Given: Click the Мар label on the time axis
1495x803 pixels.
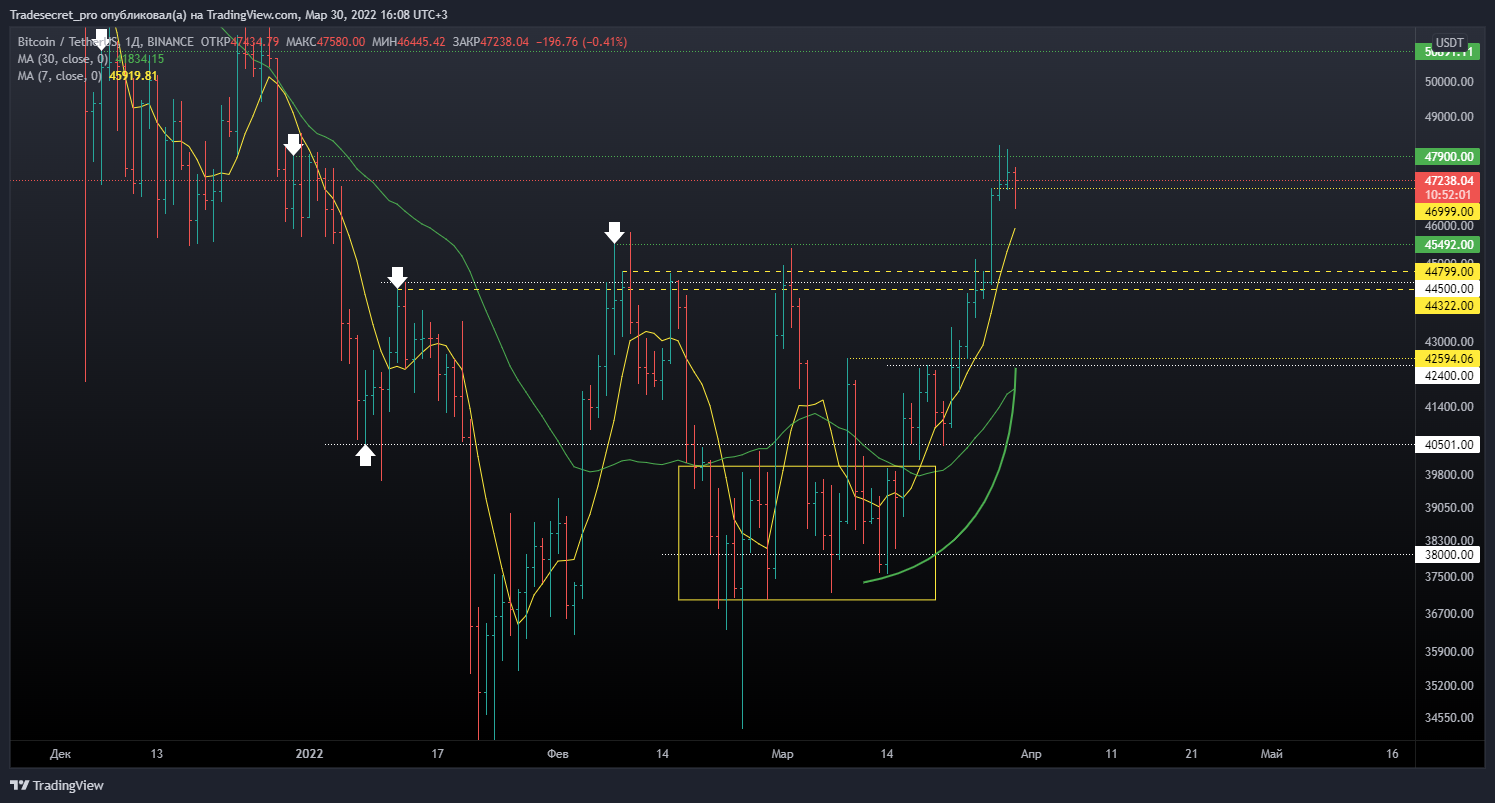Looking at the screenshot, I should pos(783,754).
